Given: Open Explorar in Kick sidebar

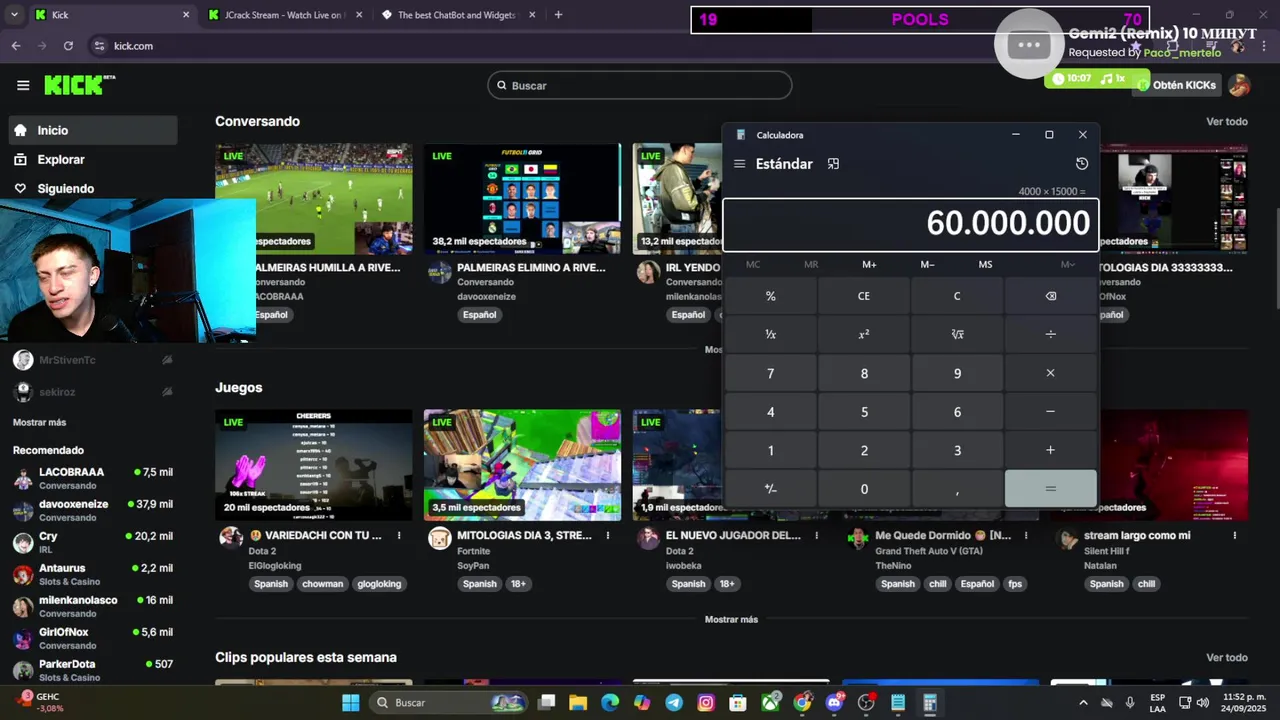Looking at the screenshot, I should (x=93, y=159).
